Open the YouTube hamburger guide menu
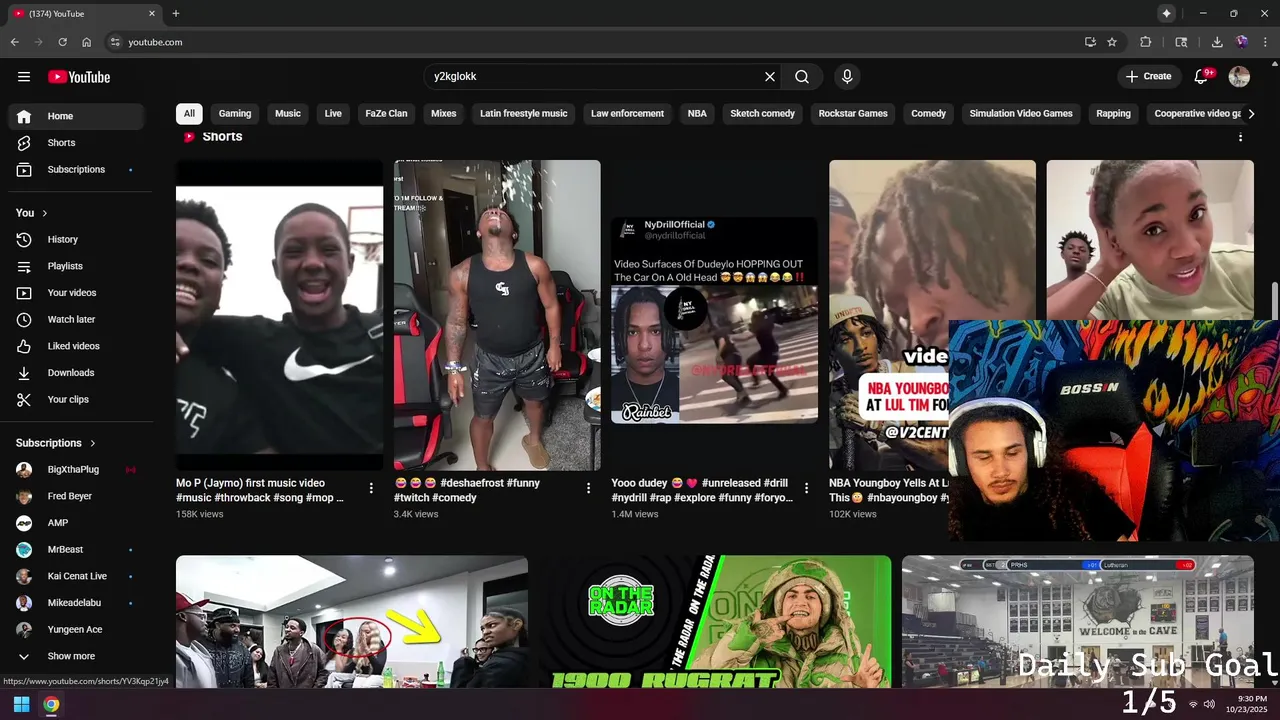Viewport: 1280px width, 720px height. click(x=24, y=77)
